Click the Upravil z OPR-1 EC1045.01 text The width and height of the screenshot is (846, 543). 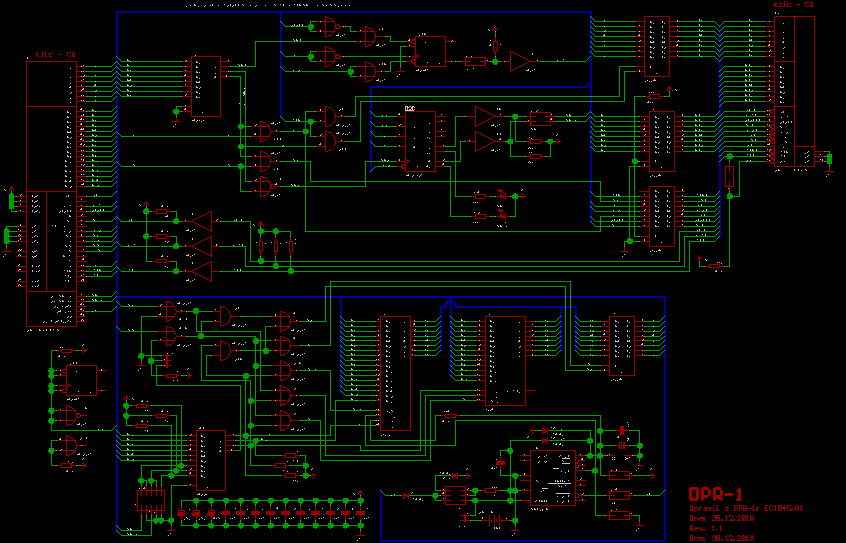(746, 509)
